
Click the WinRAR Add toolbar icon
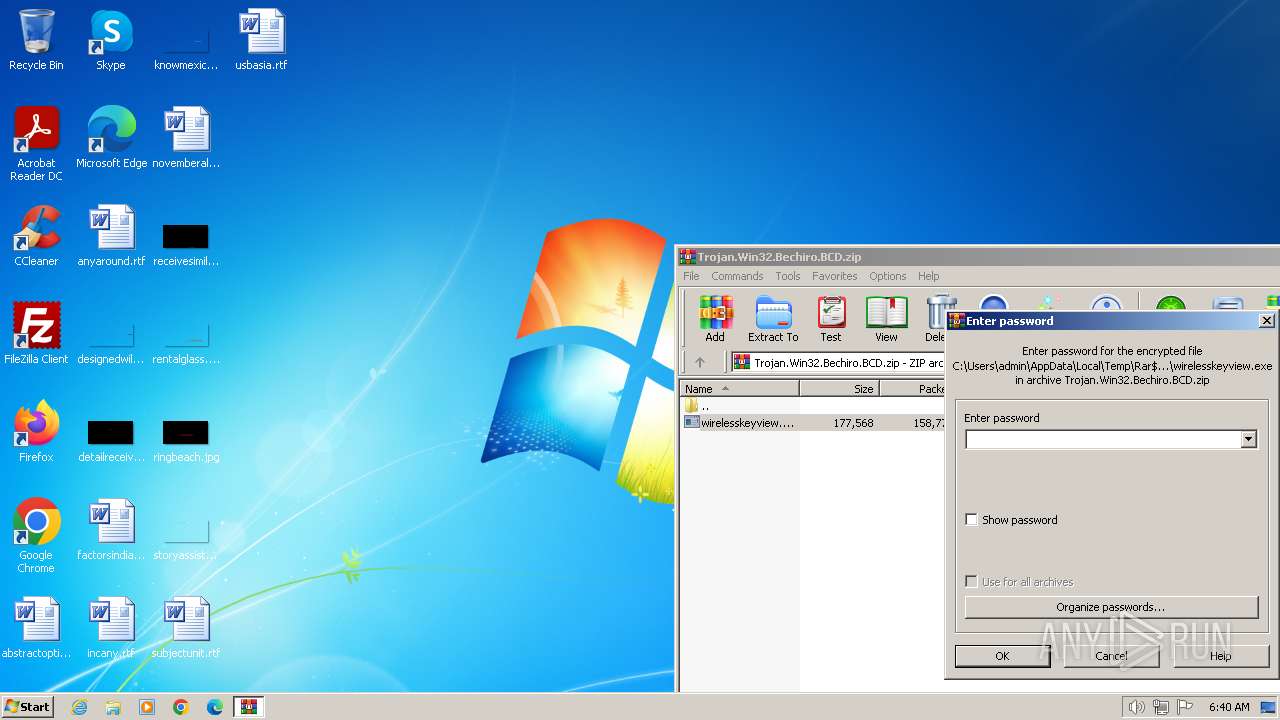coord(715,319)
